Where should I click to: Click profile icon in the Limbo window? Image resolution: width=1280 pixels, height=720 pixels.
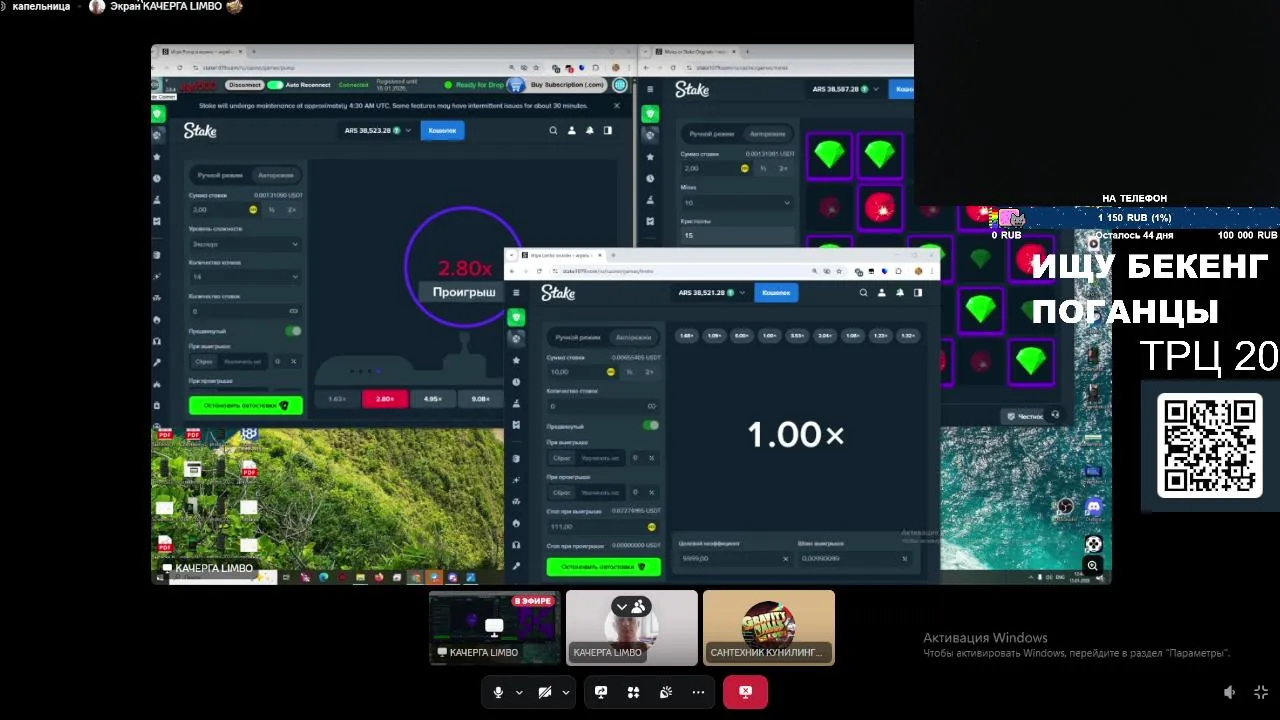coord(881,293)
